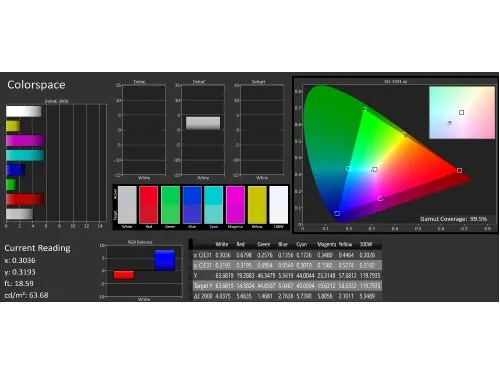Select the Yellow color swatch patch

pyautogui.click(x=257, y=205)
